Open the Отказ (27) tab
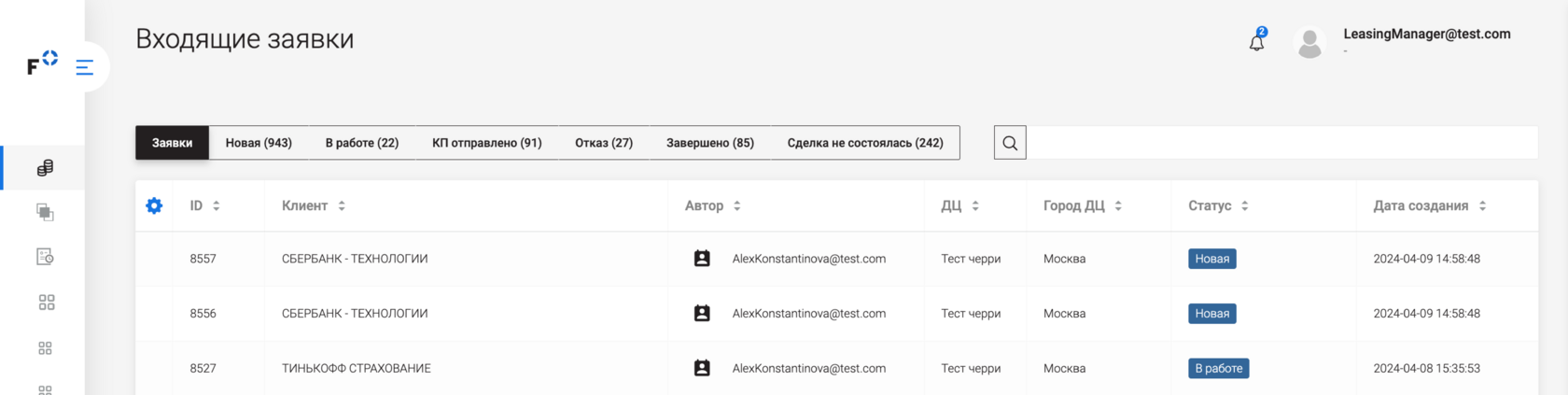 [603, 143]
